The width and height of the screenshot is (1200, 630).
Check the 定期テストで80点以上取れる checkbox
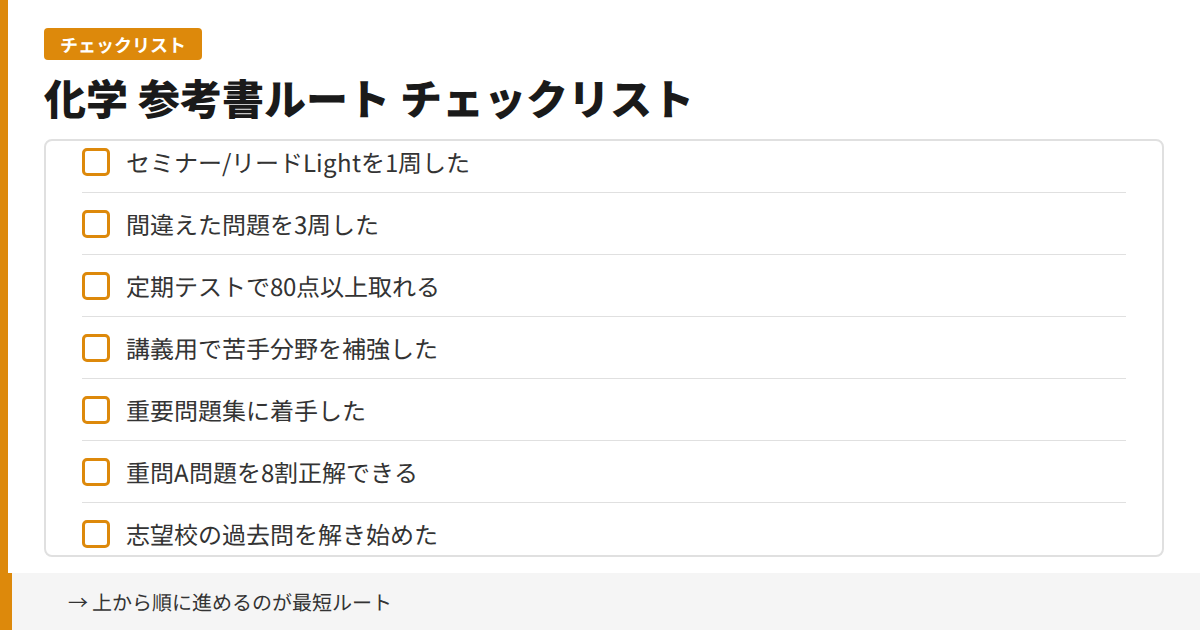coord(95,286)
